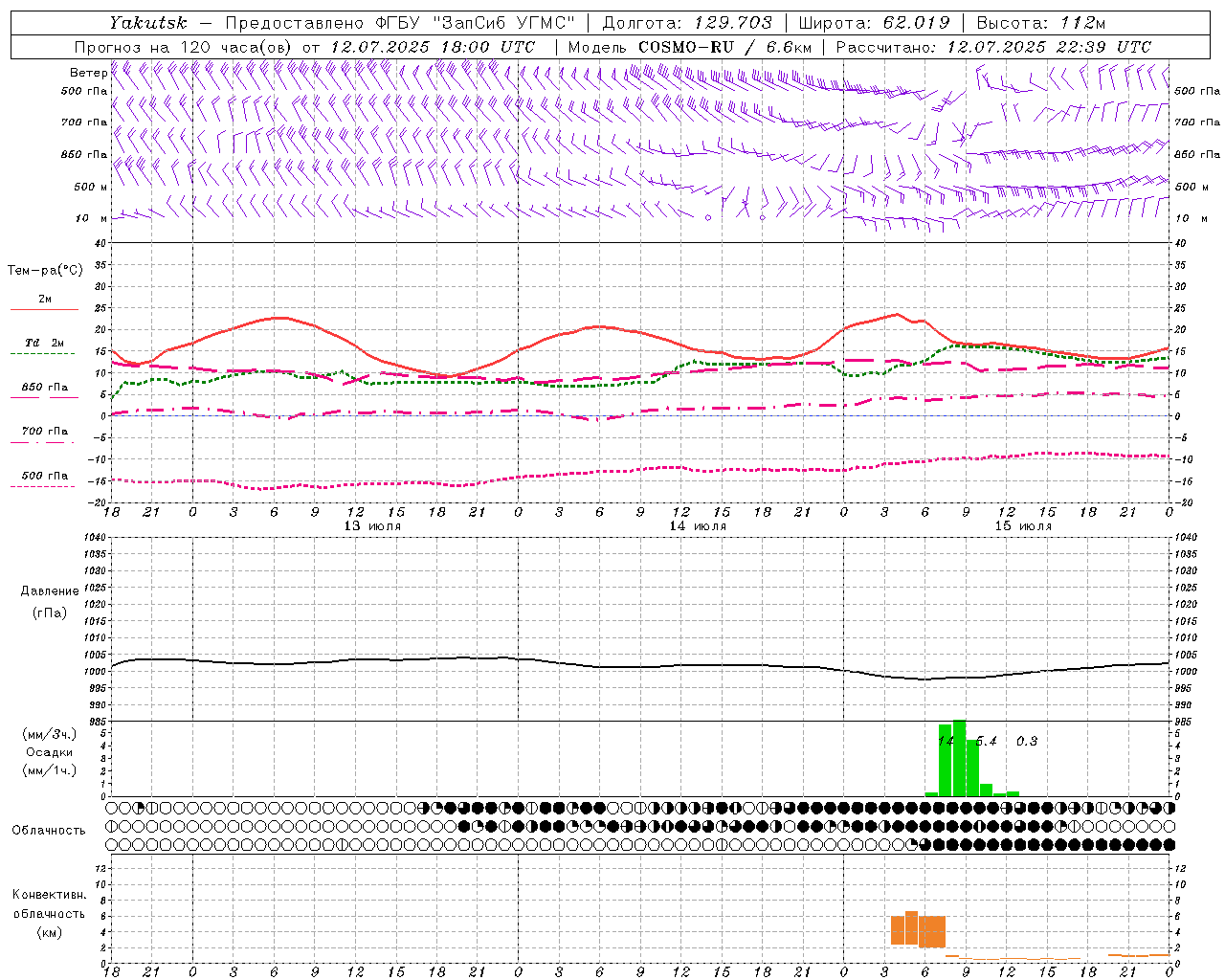Click the '-20' value on the right temperature axis
This screenshot has width=1225, height=980.
tap(1183, 502)
